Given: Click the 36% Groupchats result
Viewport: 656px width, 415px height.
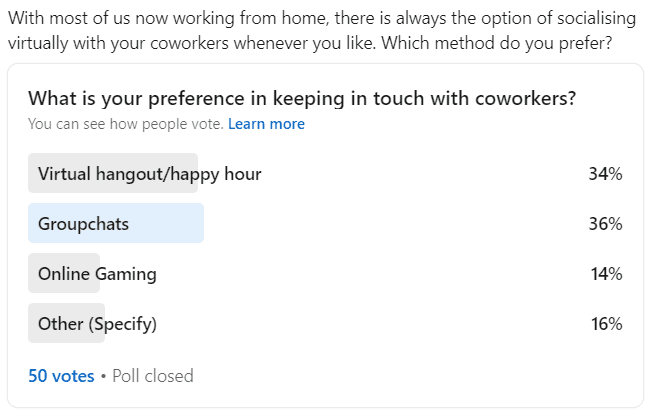Looking at the screenshot, I should point(605,223).
